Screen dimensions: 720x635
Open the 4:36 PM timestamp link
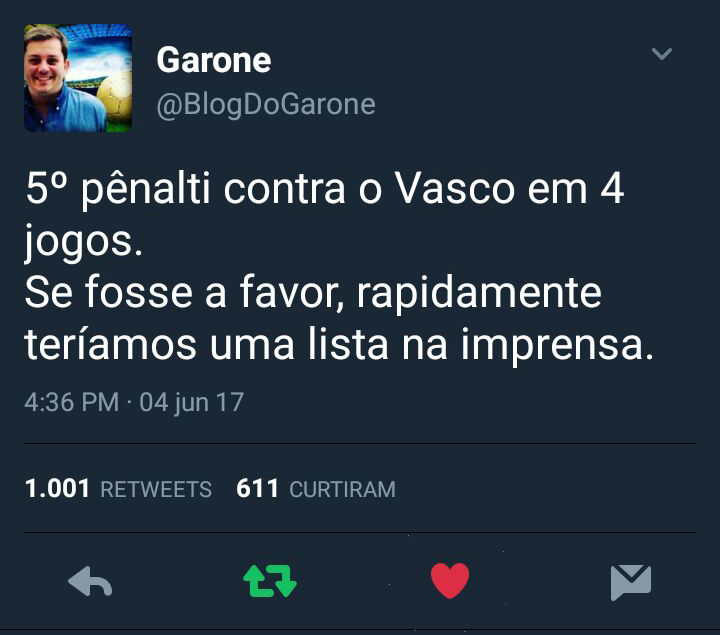(x=72, y=402)
